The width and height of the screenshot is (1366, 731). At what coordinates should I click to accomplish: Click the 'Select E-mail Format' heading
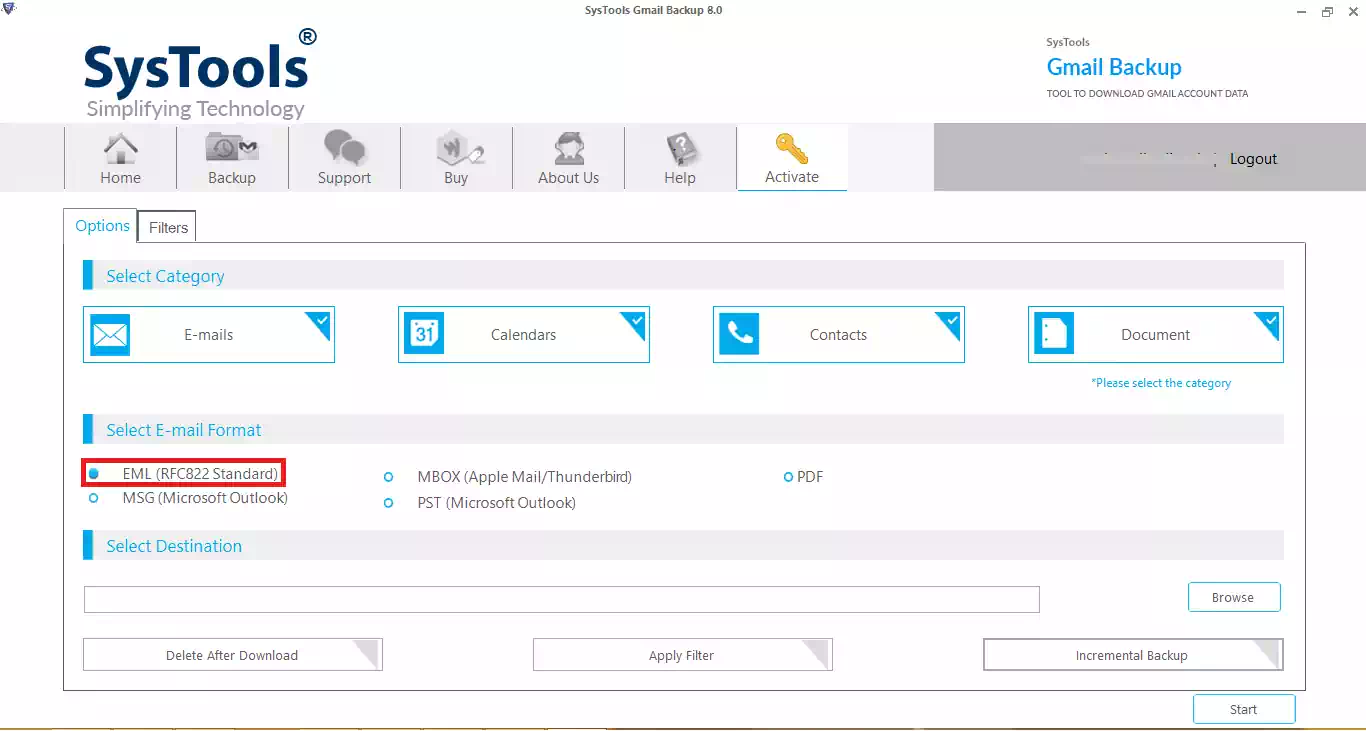click(x=184, y=430)
